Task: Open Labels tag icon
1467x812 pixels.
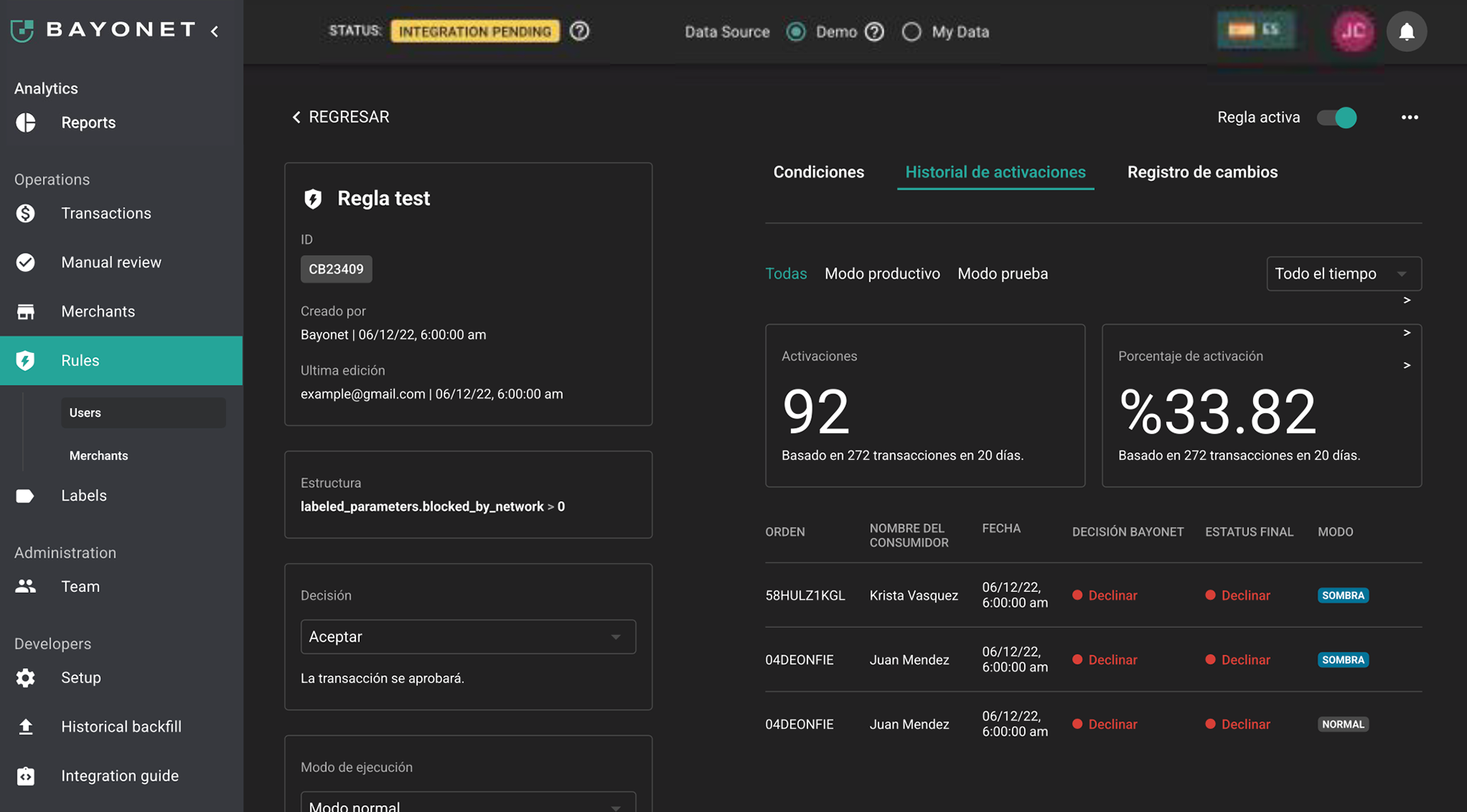Action: pyautogui.click(x=26, y=496)
